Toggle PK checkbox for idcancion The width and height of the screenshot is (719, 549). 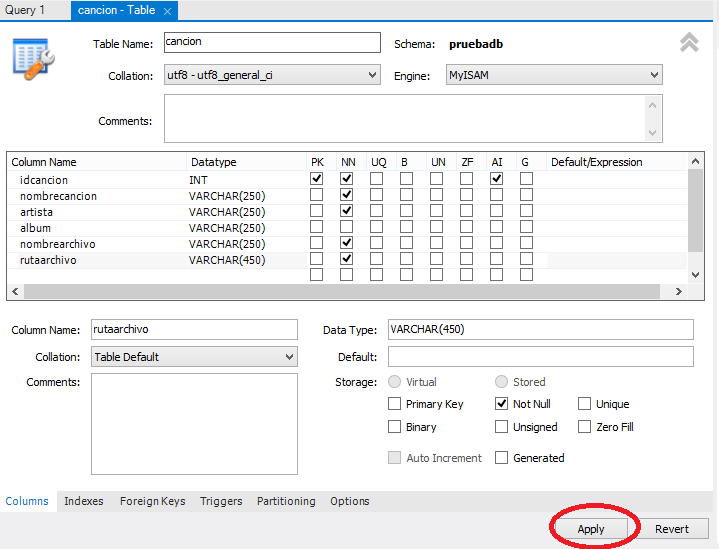(x=316, y=178)
